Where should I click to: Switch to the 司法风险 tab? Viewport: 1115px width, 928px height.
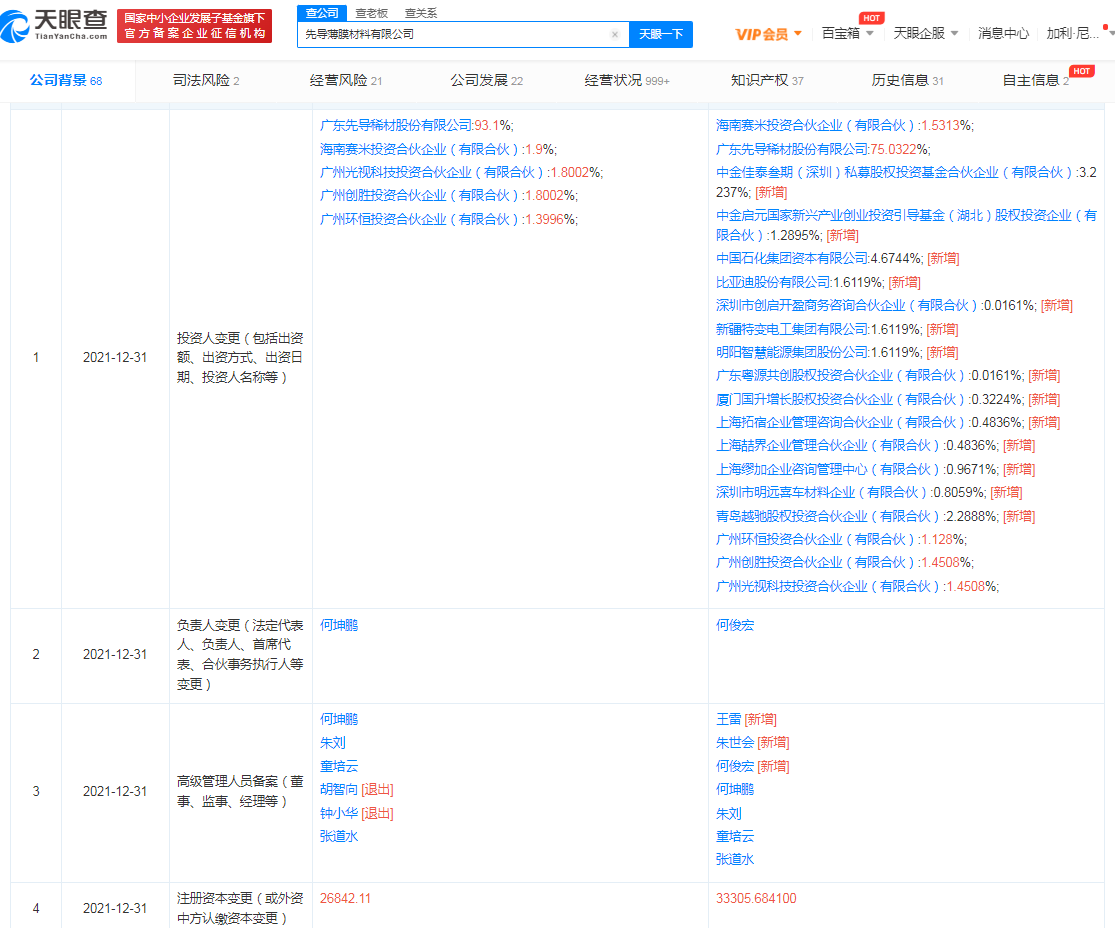[206, 80]
